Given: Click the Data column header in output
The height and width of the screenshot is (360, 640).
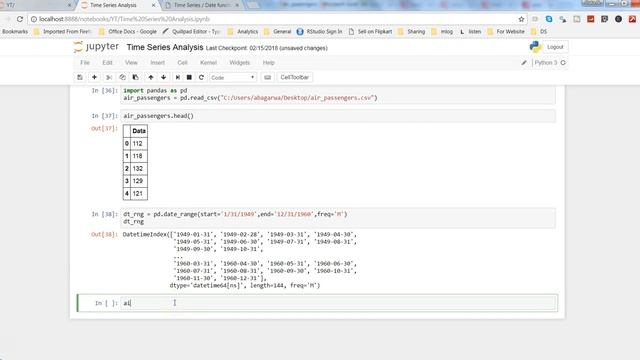Looking at the screenshot, I should [x=139, y=131].
